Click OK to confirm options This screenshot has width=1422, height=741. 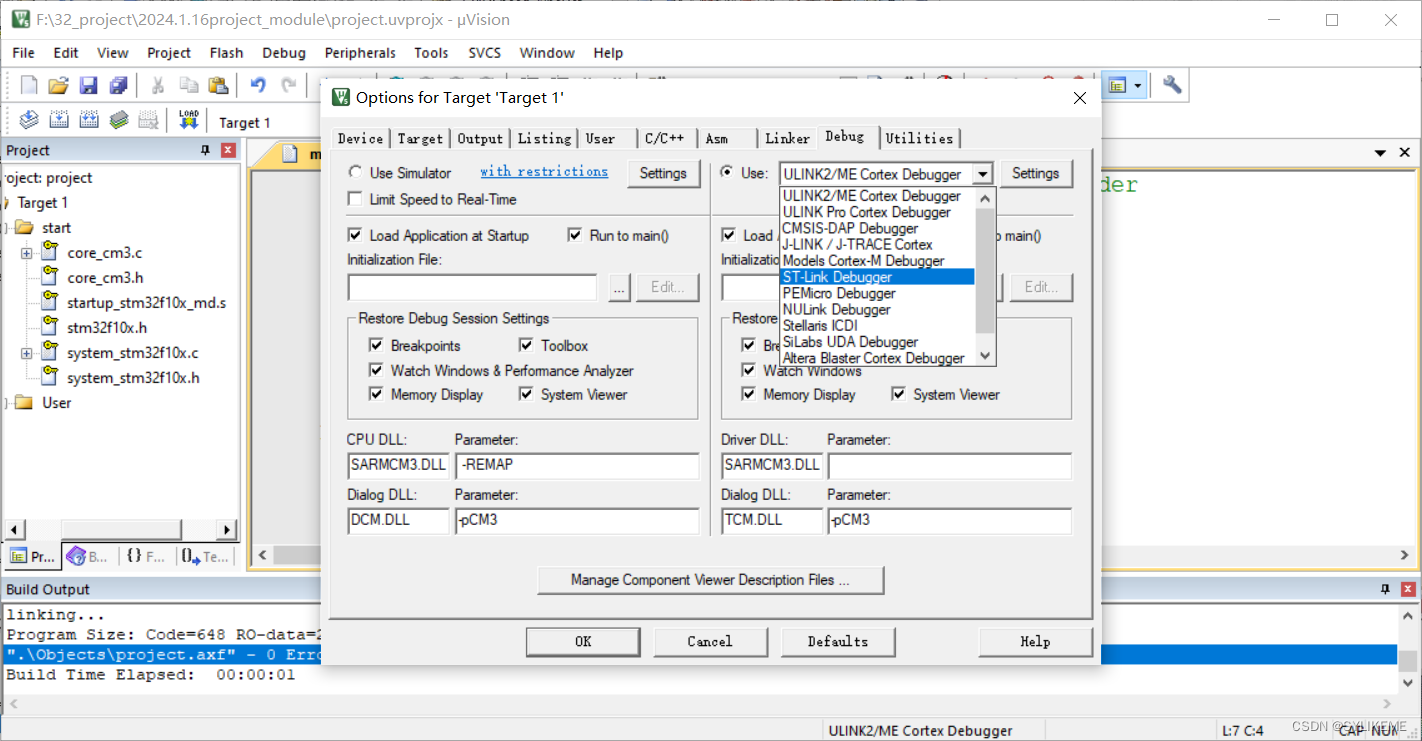coord(583,642)
